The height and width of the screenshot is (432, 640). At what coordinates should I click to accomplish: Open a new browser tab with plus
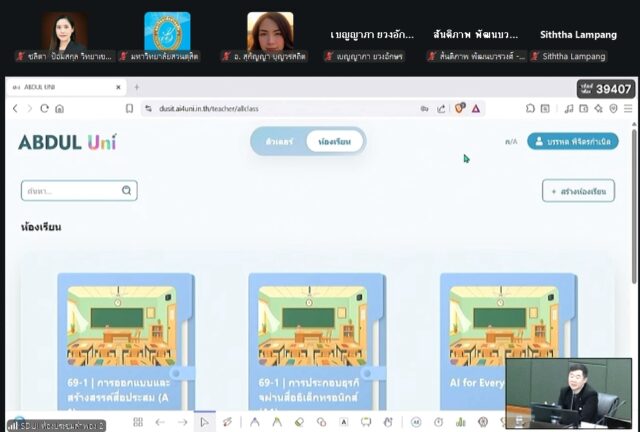coord(137,87)
